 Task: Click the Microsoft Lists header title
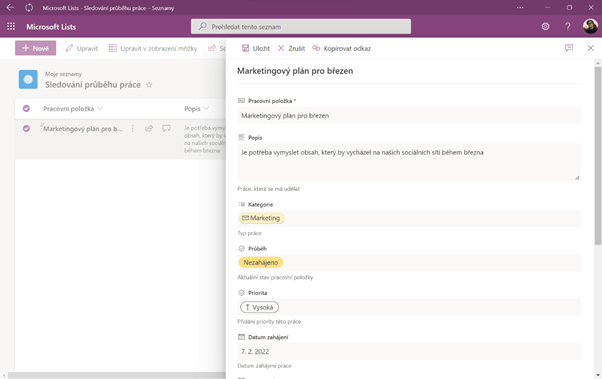pyautogui.click(x=51, y=27)
